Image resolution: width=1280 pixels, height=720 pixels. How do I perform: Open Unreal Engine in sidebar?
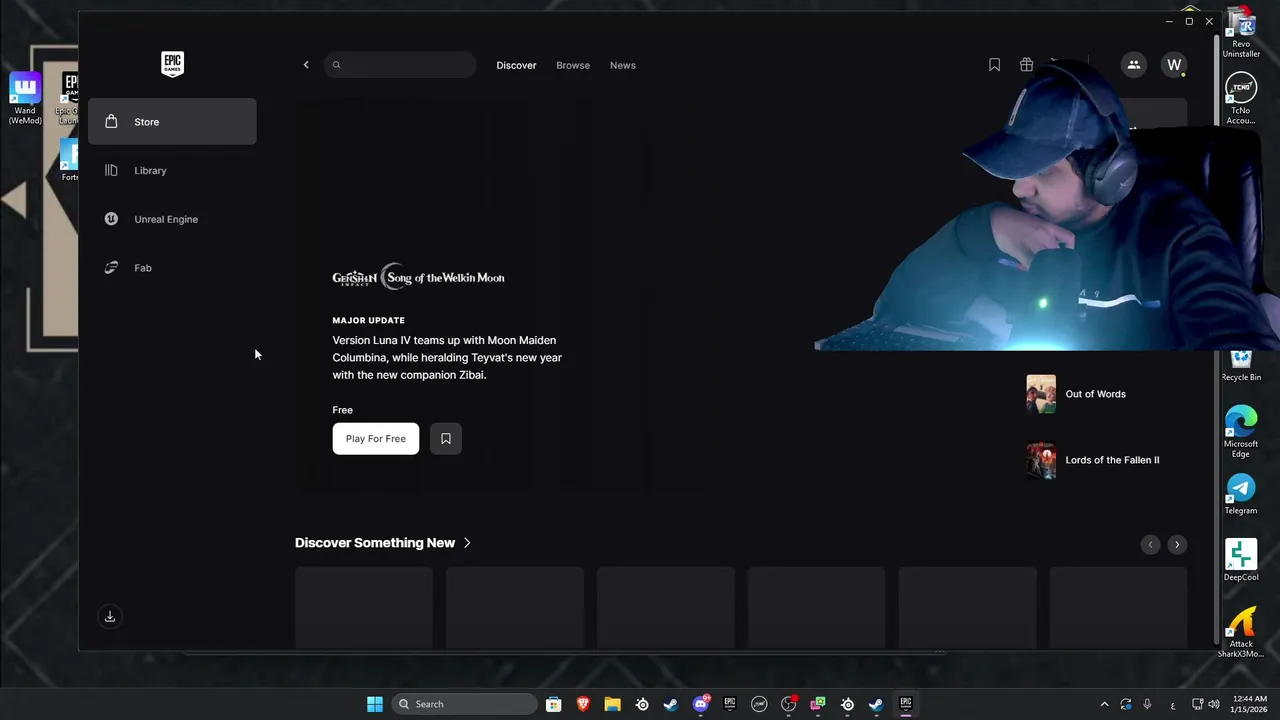[x=172, y=219]
